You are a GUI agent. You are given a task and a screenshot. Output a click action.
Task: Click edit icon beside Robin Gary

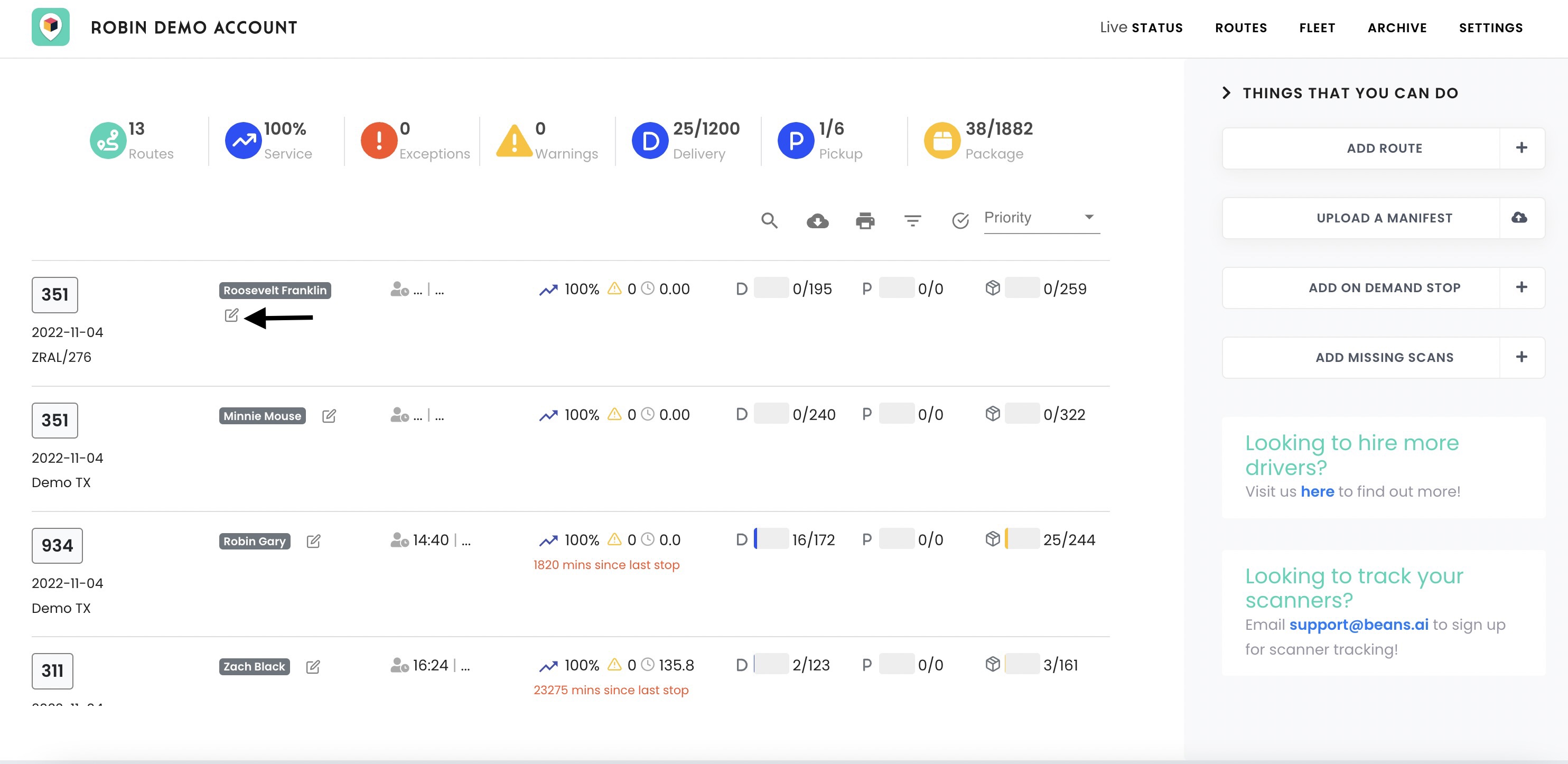click(313, 541)
